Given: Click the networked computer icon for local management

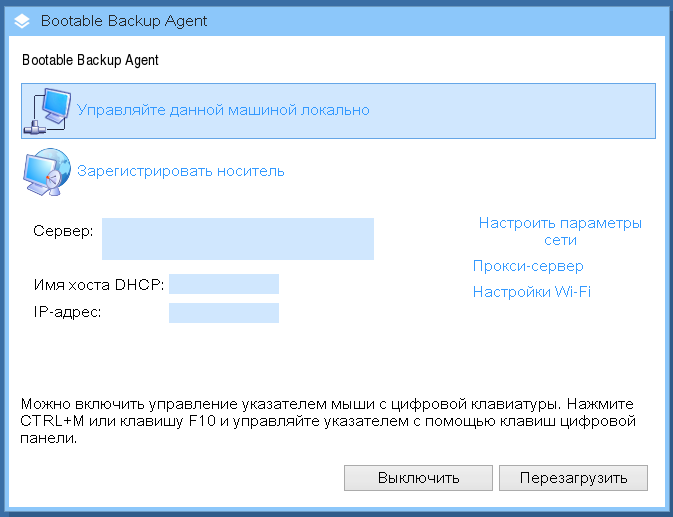Looking at the screenshot, I should (x=47, y=111).
